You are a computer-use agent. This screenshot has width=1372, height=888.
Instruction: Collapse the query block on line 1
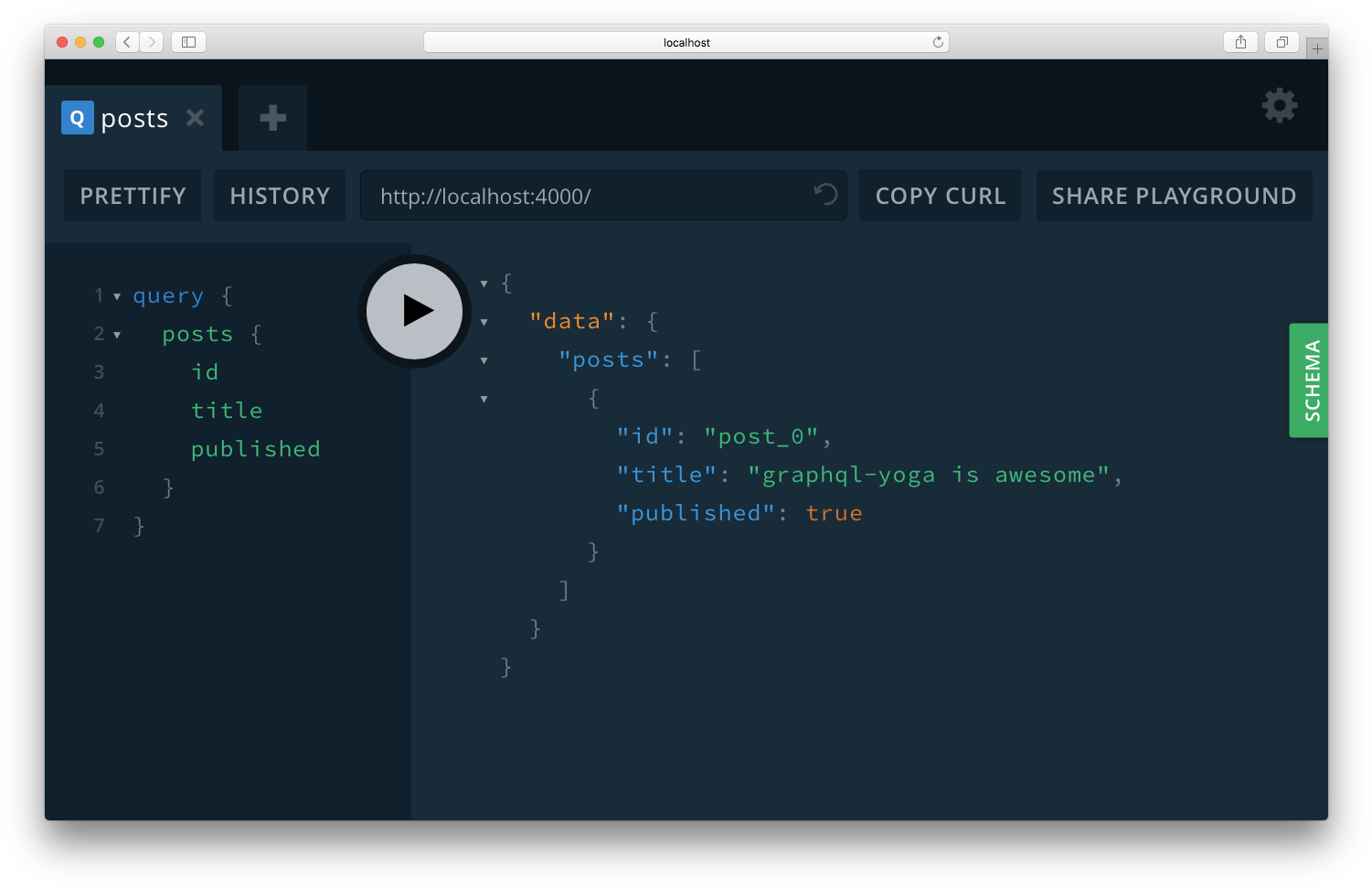pyautogui.click(x=117, y=295)
